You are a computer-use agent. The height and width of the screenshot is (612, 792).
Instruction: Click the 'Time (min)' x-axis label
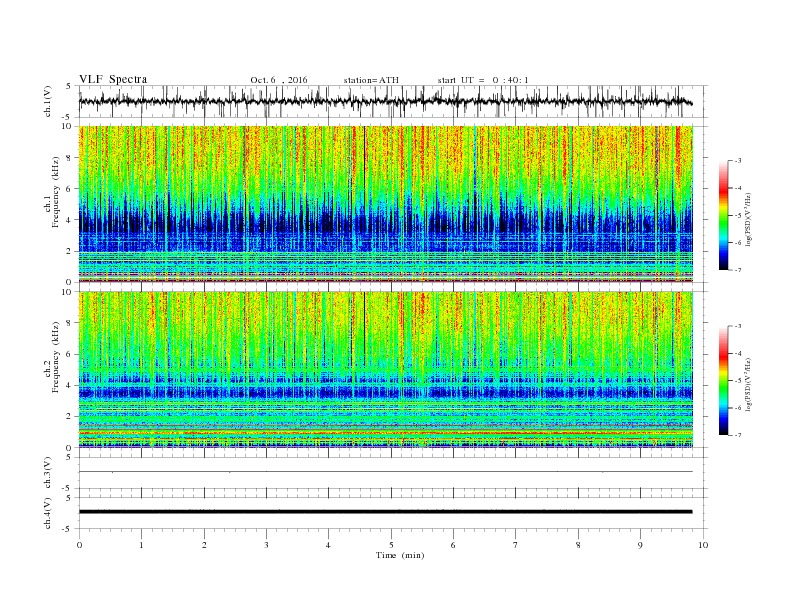point(400,555)
